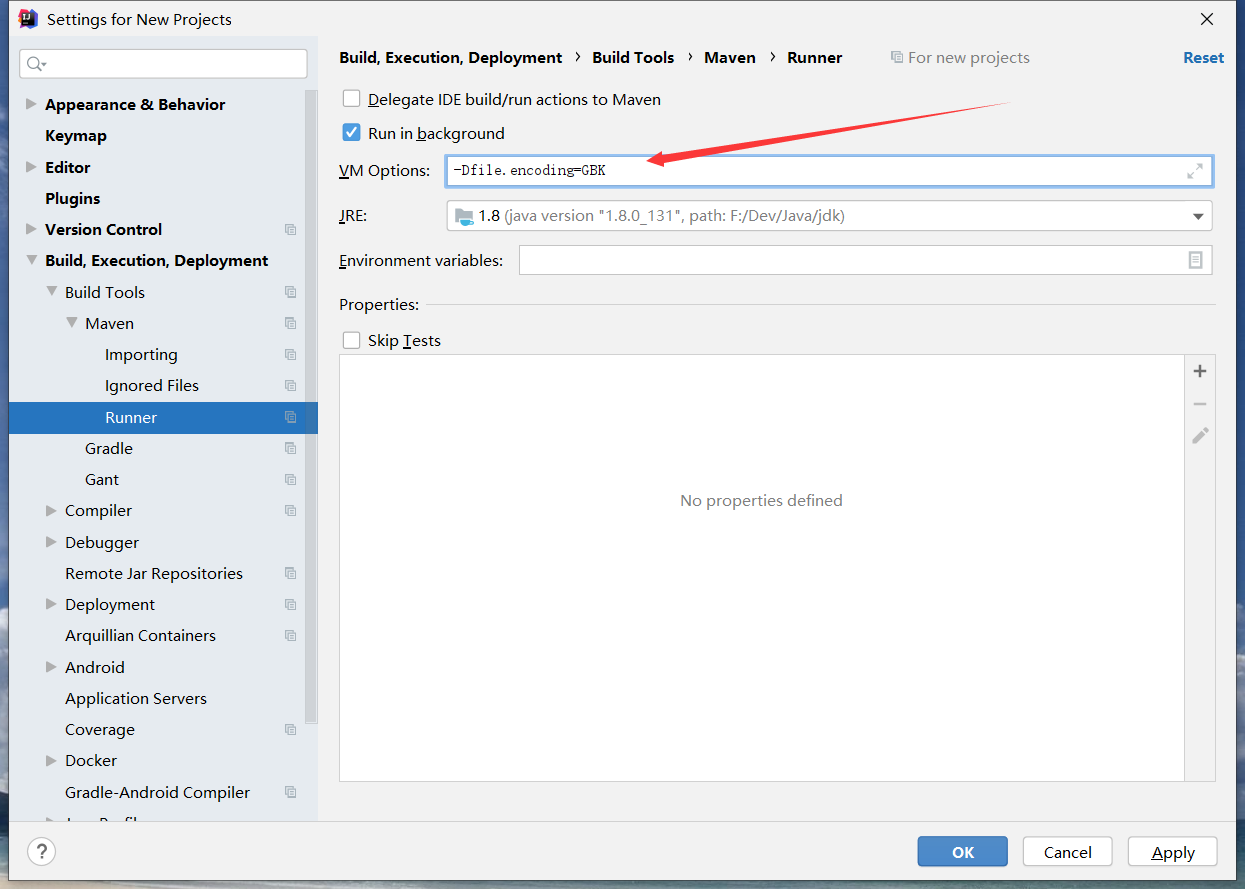Uncheck Run in background
Screen dimensions: 1245x889
351,133
